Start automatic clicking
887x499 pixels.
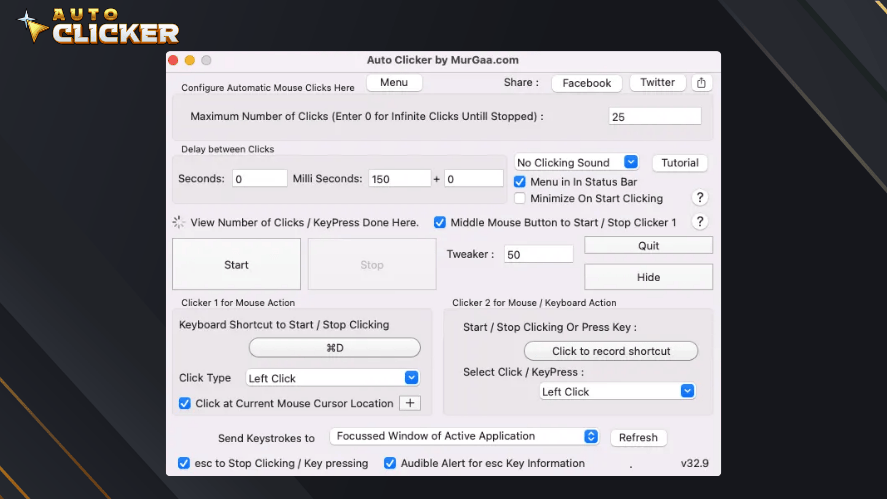pos(236,264)
